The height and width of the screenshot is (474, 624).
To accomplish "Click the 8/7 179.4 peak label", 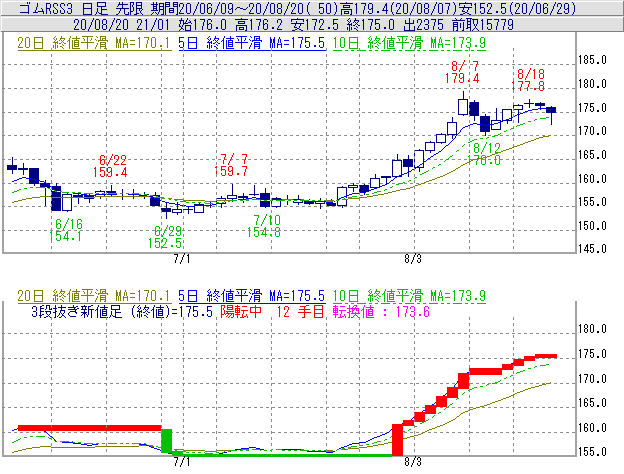I will pyautogui.click(x=462, y=72).
